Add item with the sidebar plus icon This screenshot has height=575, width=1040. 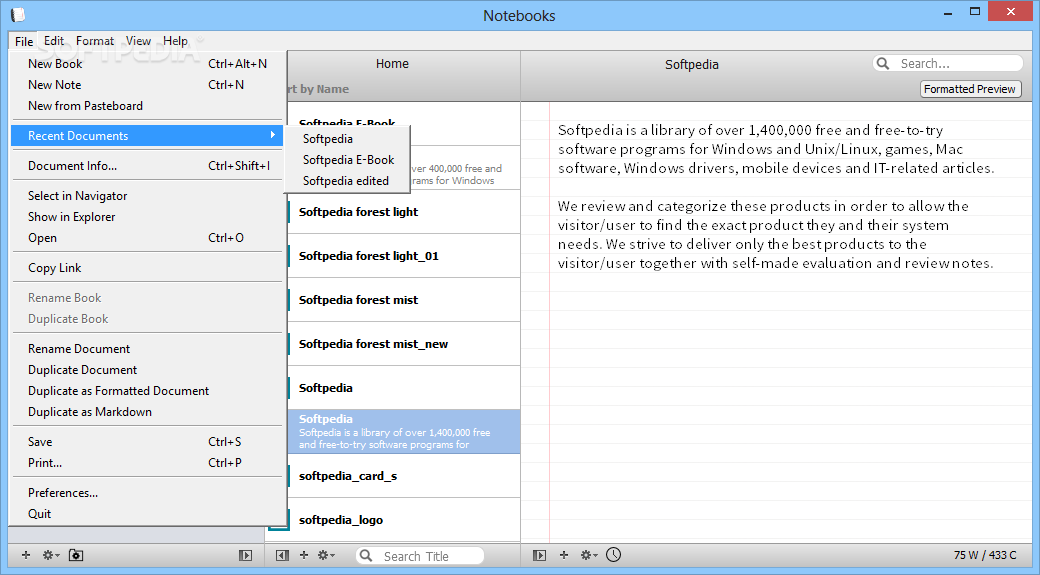tap(26, 555)
